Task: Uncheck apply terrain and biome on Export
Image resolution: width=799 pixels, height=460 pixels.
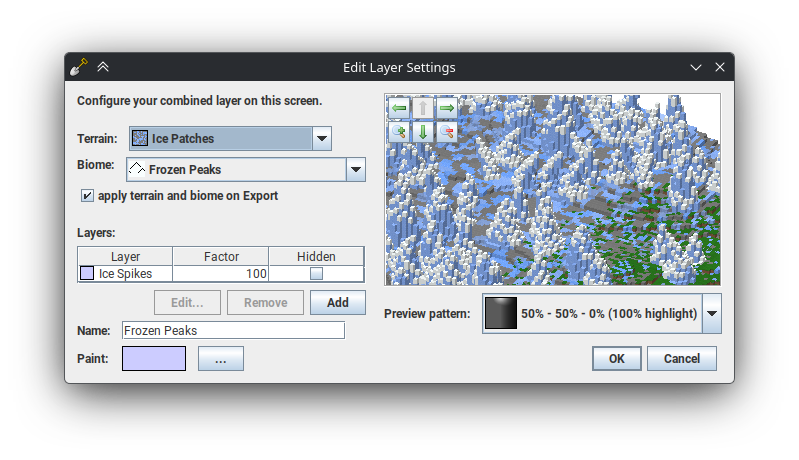Action: pos(88,196)
